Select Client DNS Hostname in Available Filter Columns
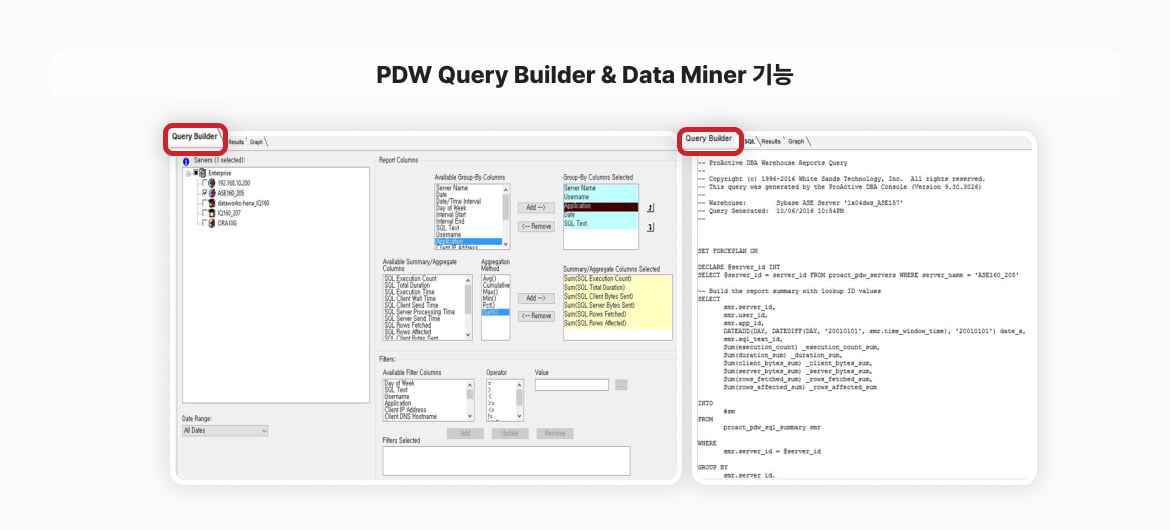 click(x=410, y=417)
